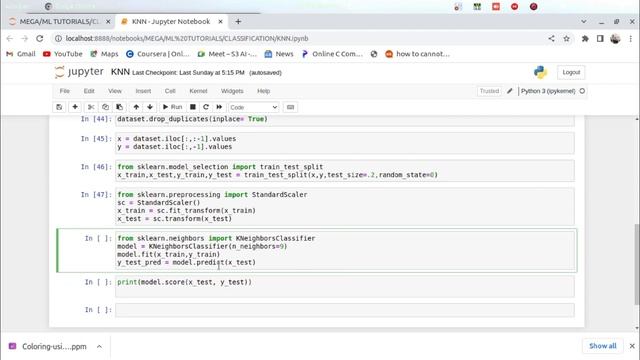
Task: Close the KNN - Jupyter Notebook tab
Action: pos(220,22)
